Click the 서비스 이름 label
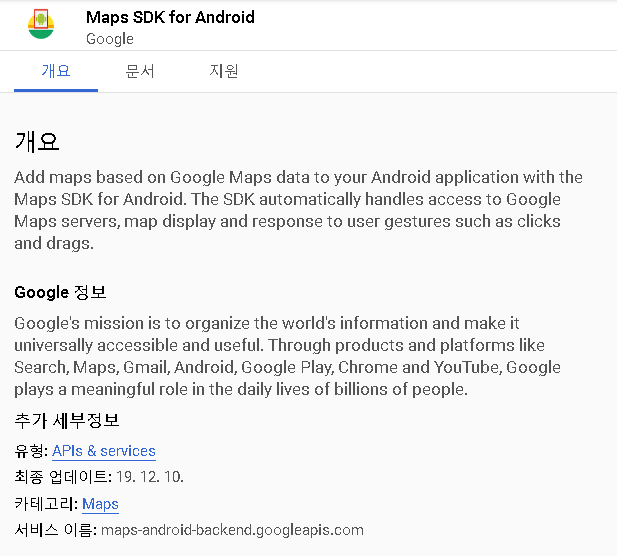The height and width of the screenshot is (556, 617). (x=56, y=530)
